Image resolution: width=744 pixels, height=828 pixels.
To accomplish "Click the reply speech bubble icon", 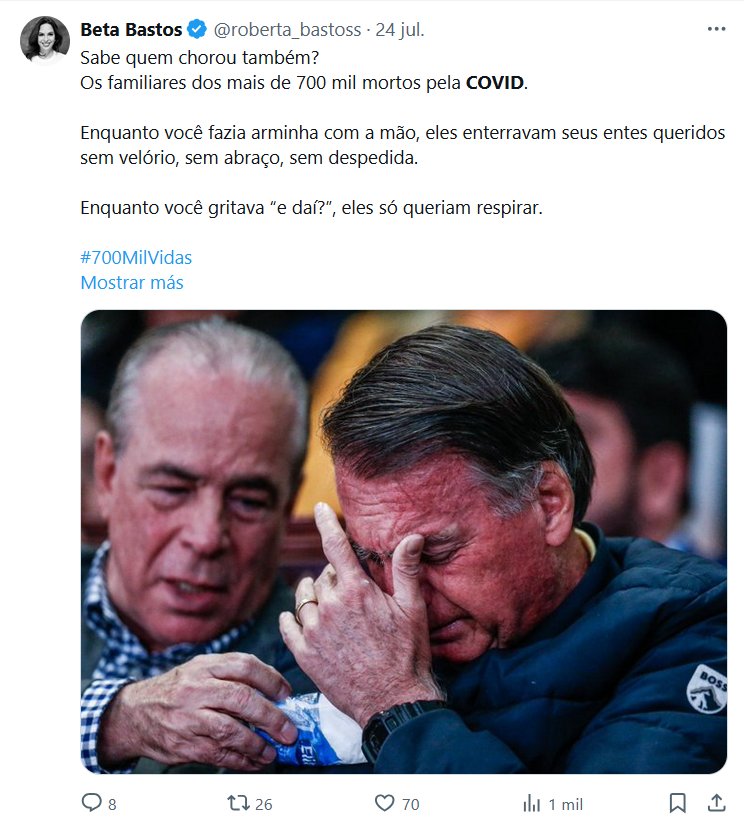I will pyautogui.click(x=91, y=803).
